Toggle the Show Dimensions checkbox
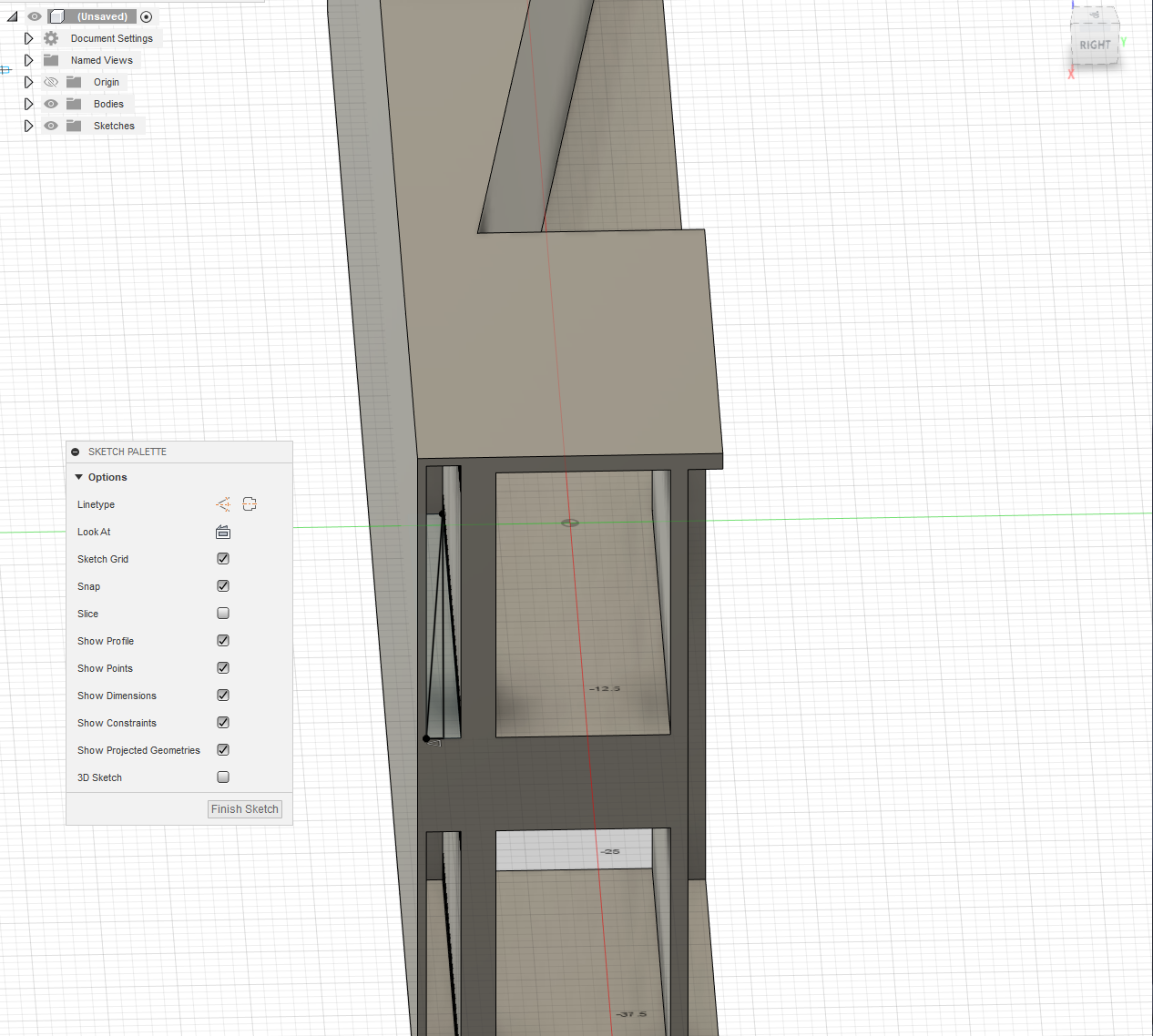This screenshot has width=1153, height=1036. 223,696
